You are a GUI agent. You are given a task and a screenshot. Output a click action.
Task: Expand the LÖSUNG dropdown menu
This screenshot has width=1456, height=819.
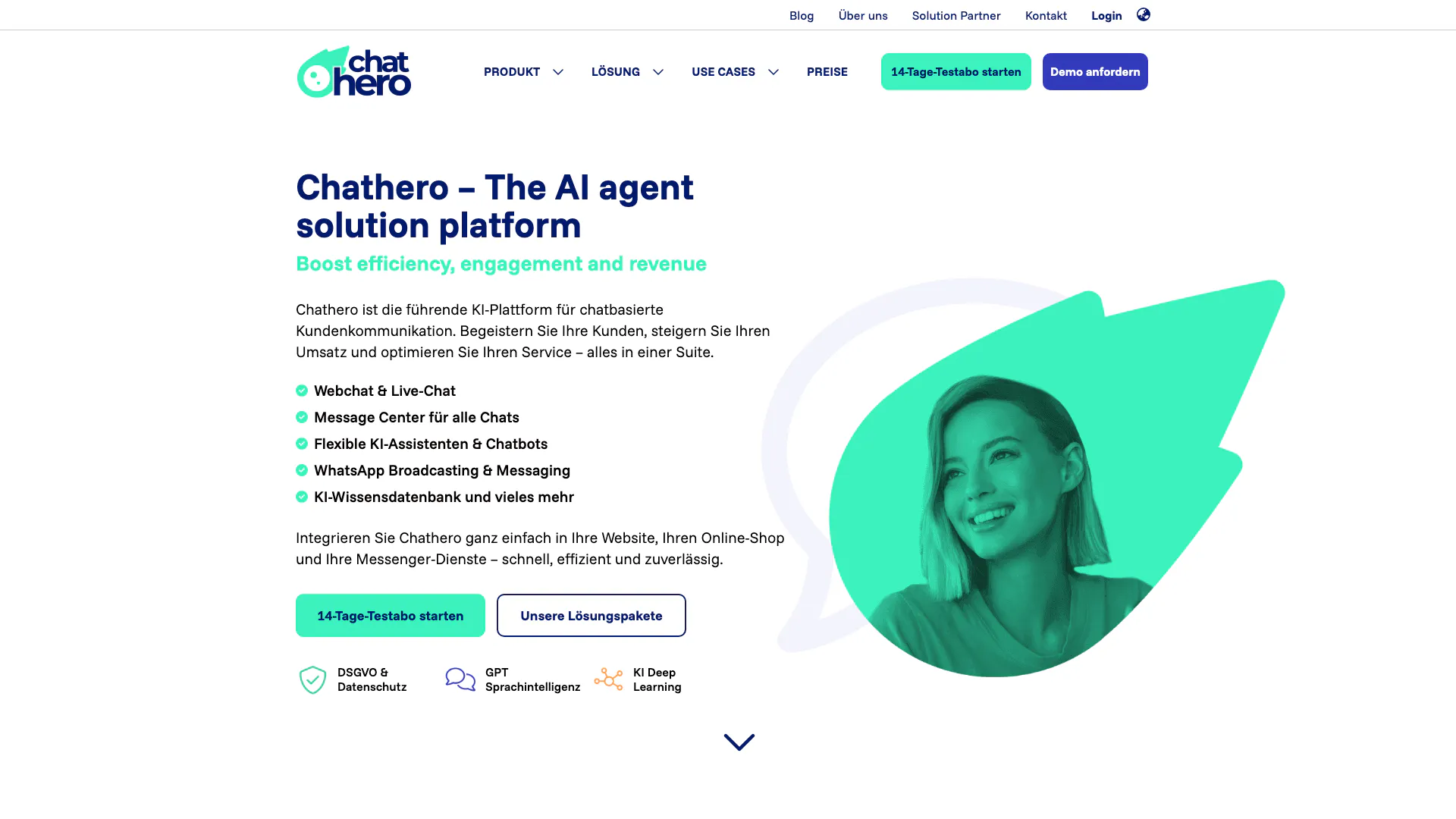[627, 71]
